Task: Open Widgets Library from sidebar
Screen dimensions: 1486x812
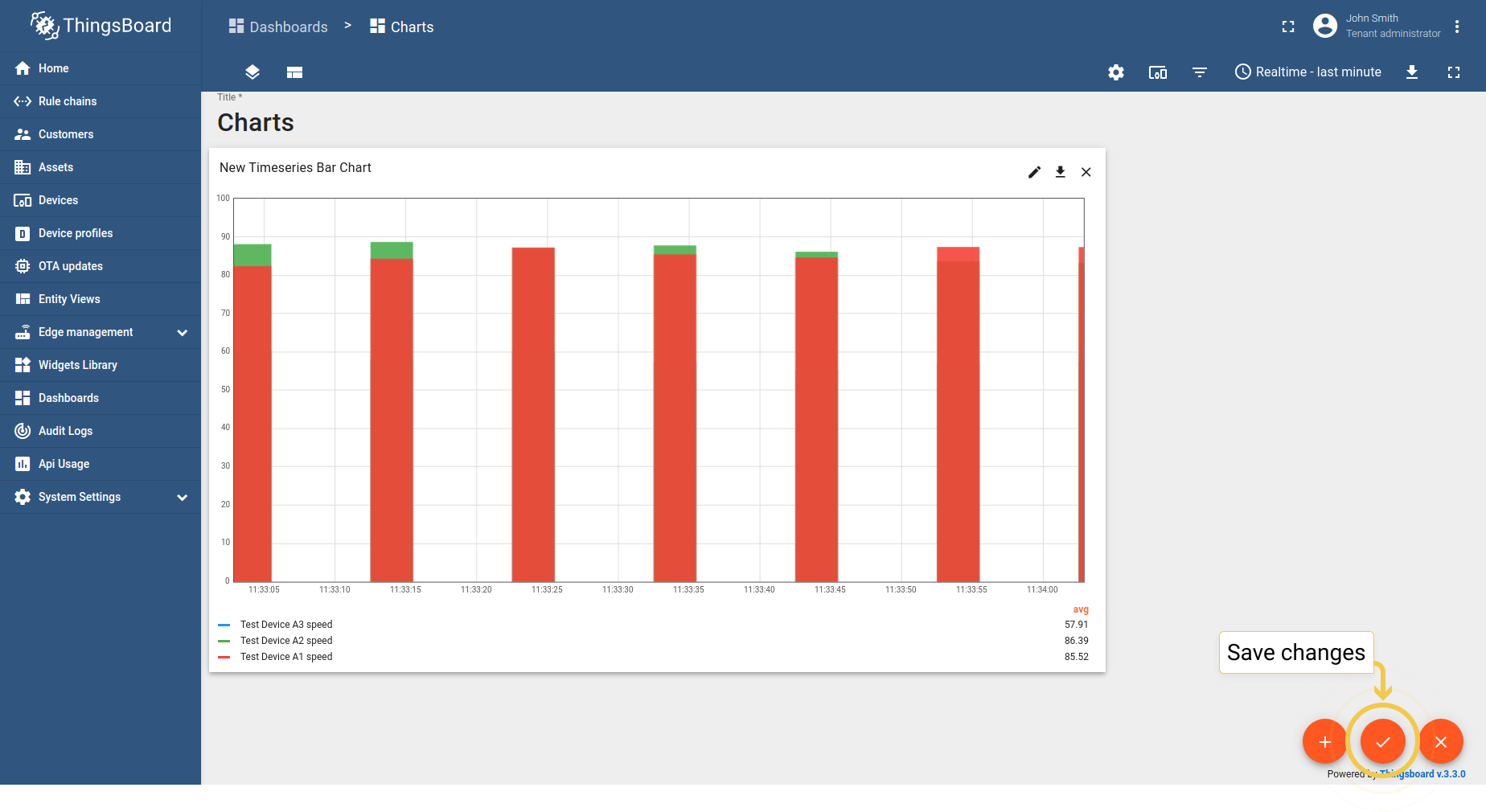Action: pyautogui.click(x=78, y=365)
